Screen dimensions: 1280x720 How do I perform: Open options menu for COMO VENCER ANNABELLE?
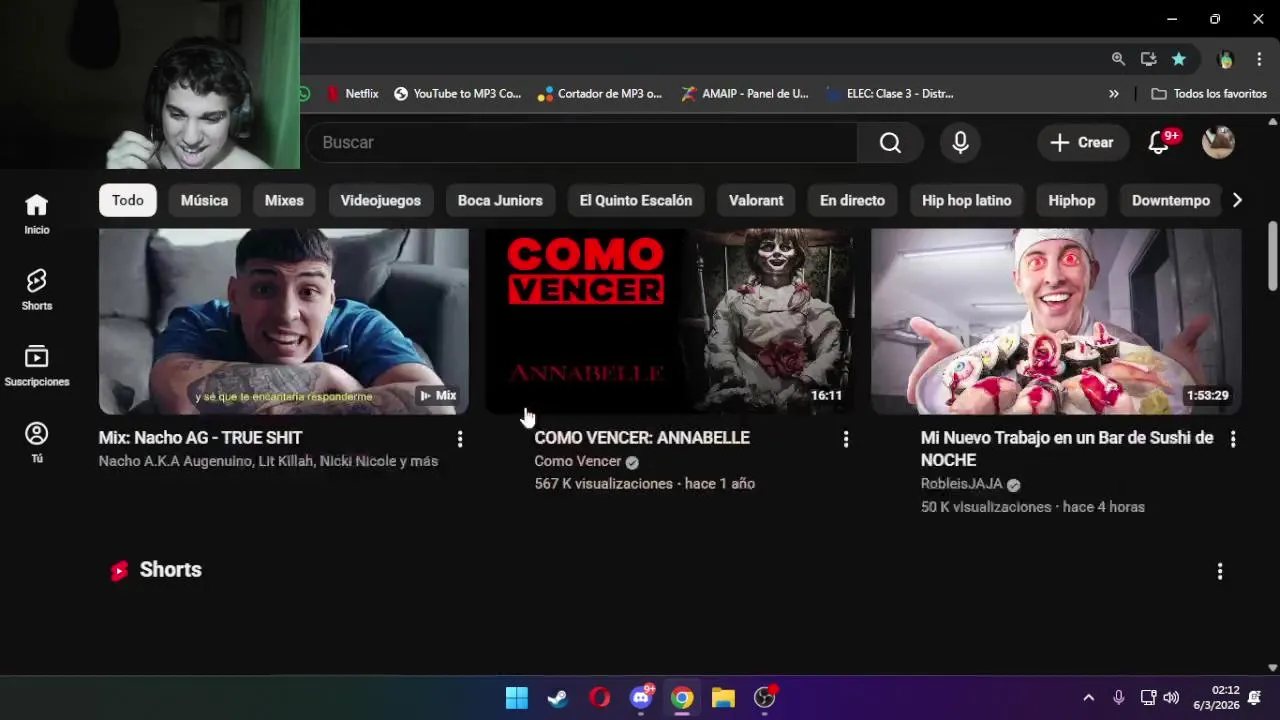pos(846,439)
